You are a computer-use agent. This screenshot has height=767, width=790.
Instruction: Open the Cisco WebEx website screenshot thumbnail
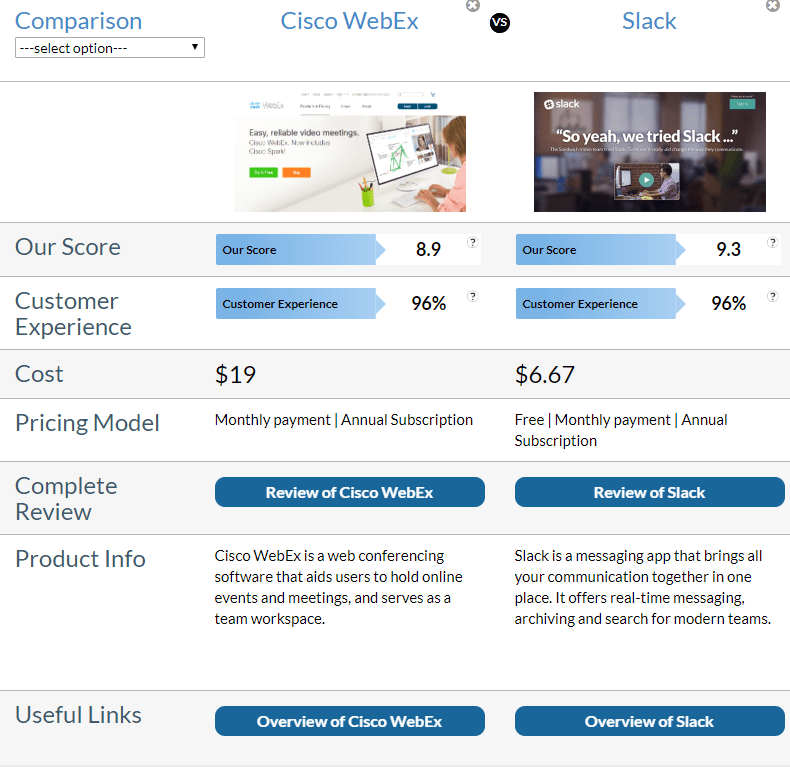pos(350,152)
